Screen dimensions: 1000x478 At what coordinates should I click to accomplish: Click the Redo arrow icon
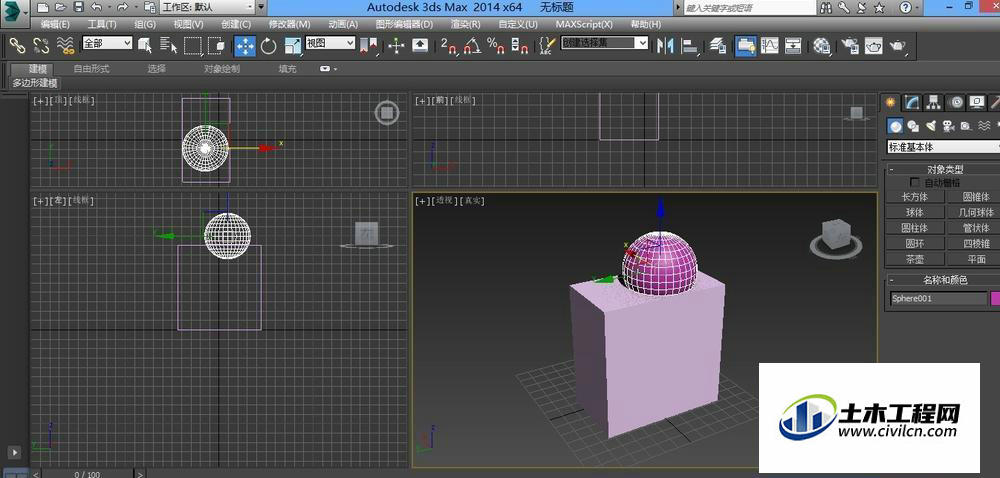pos(122,8)
